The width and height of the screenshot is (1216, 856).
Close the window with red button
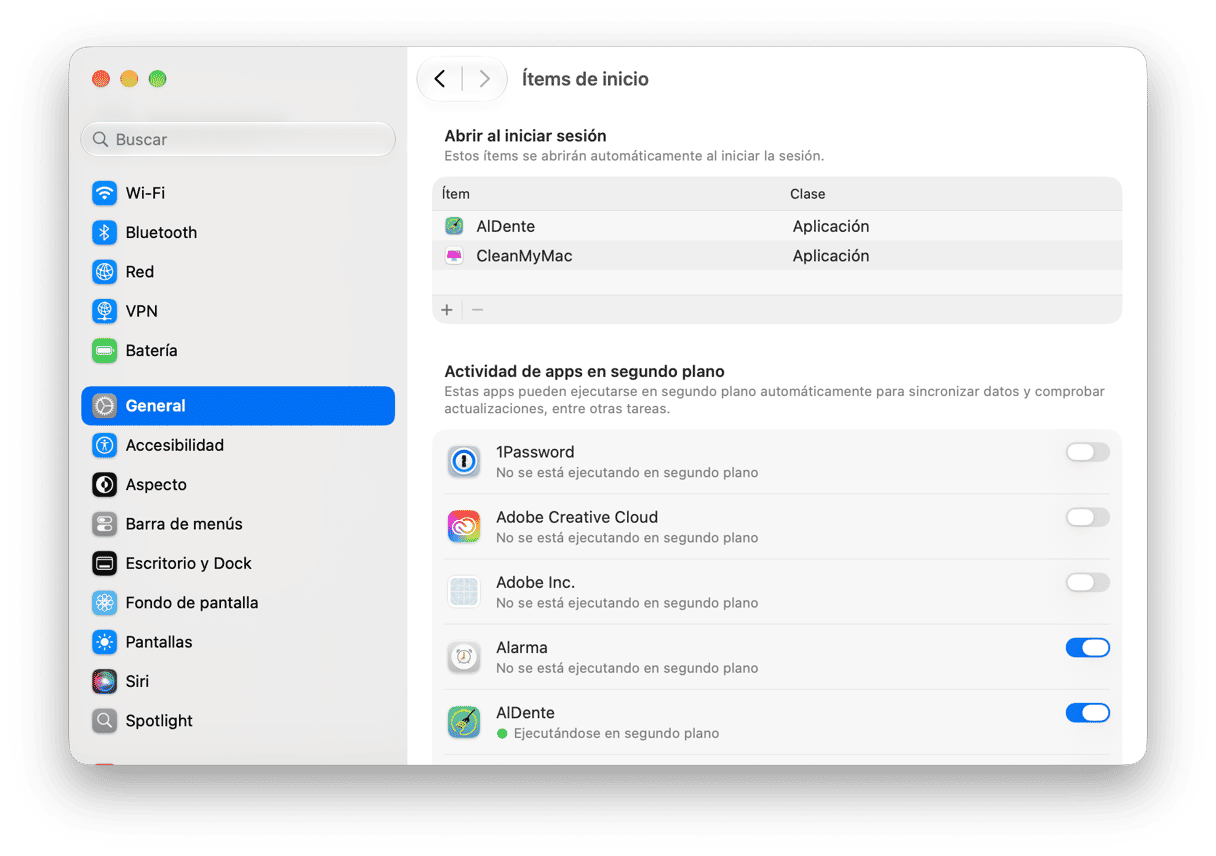pos(101,79)
